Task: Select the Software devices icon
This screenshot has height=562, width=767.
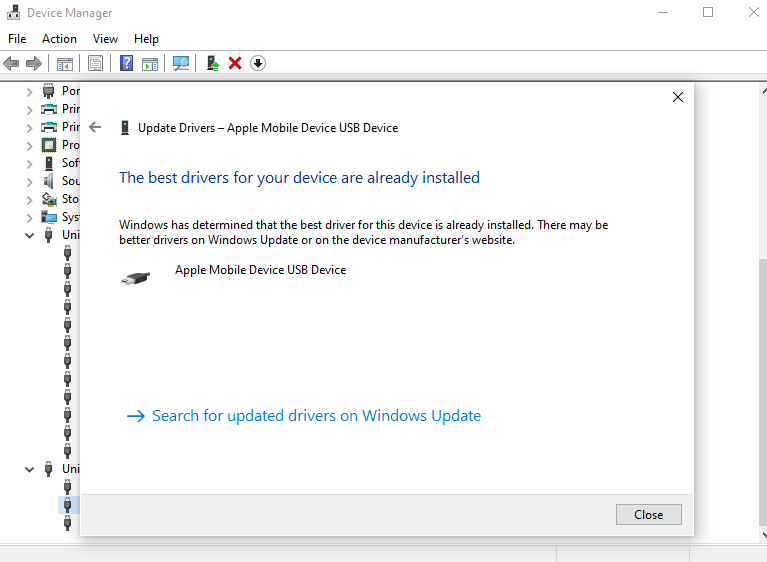Action: pyautogui.click(x=49, y=163)
